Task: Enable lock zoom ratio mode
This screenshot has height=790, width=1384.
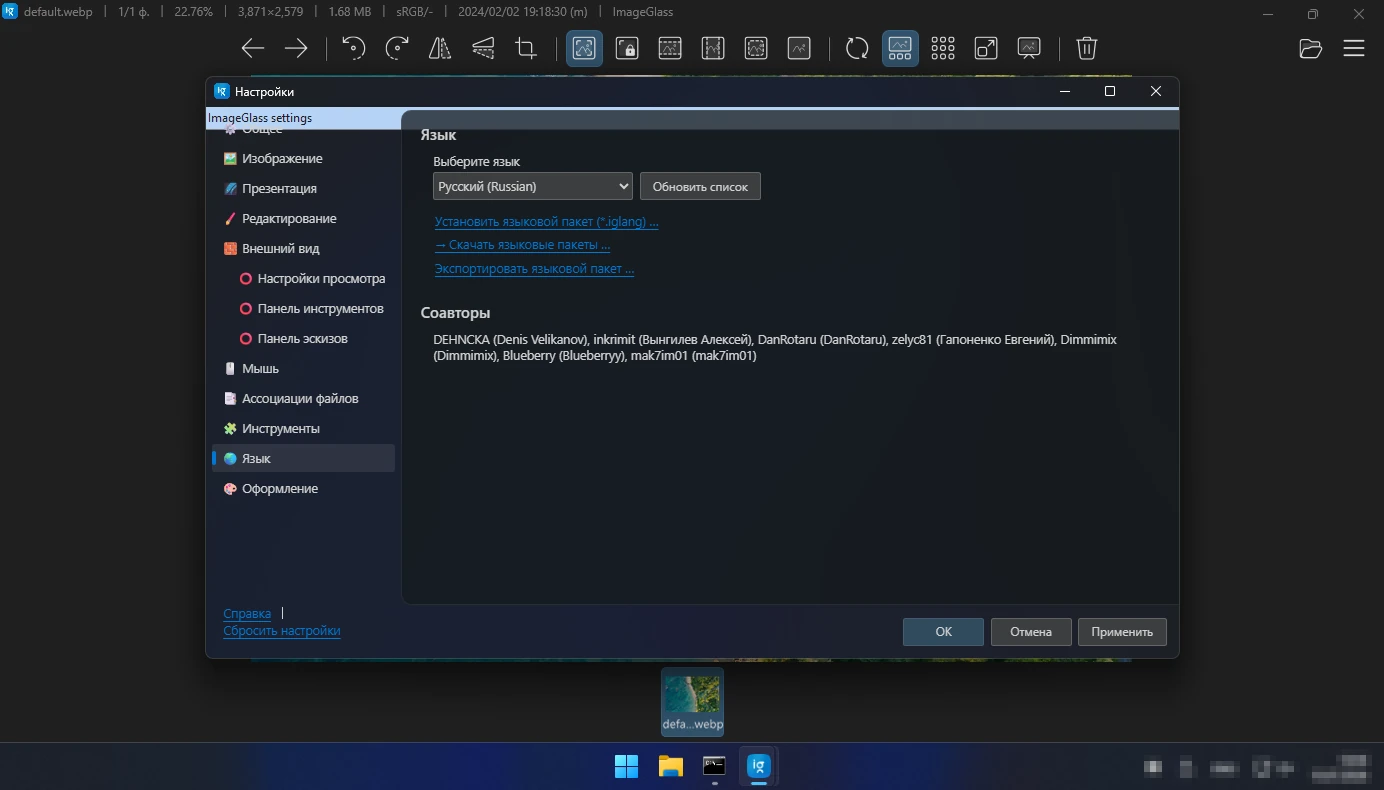Action: pyautogui.click(x=627, y=48)
